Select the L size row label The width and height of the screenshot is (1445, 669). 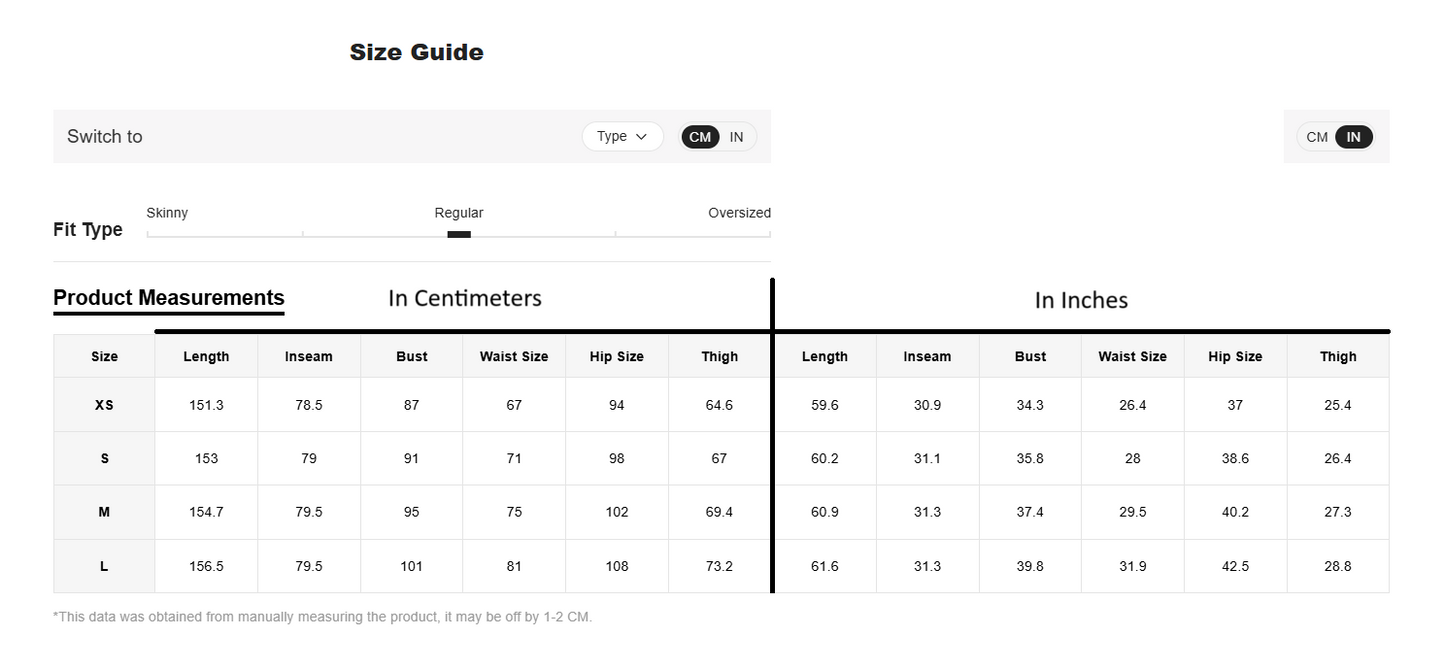(103, 565)
